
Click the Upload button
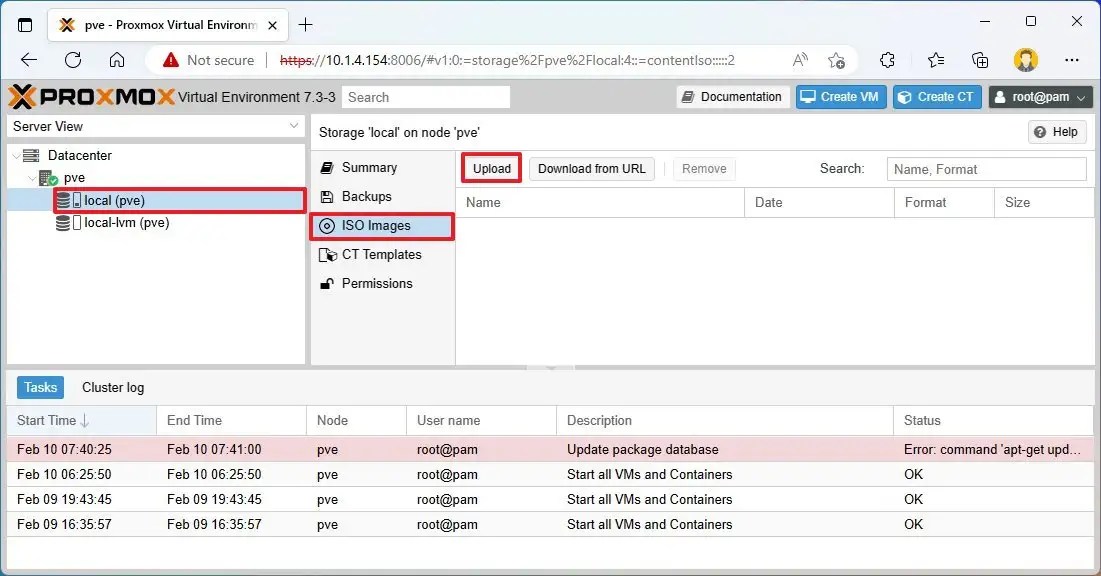coord(491,168)
